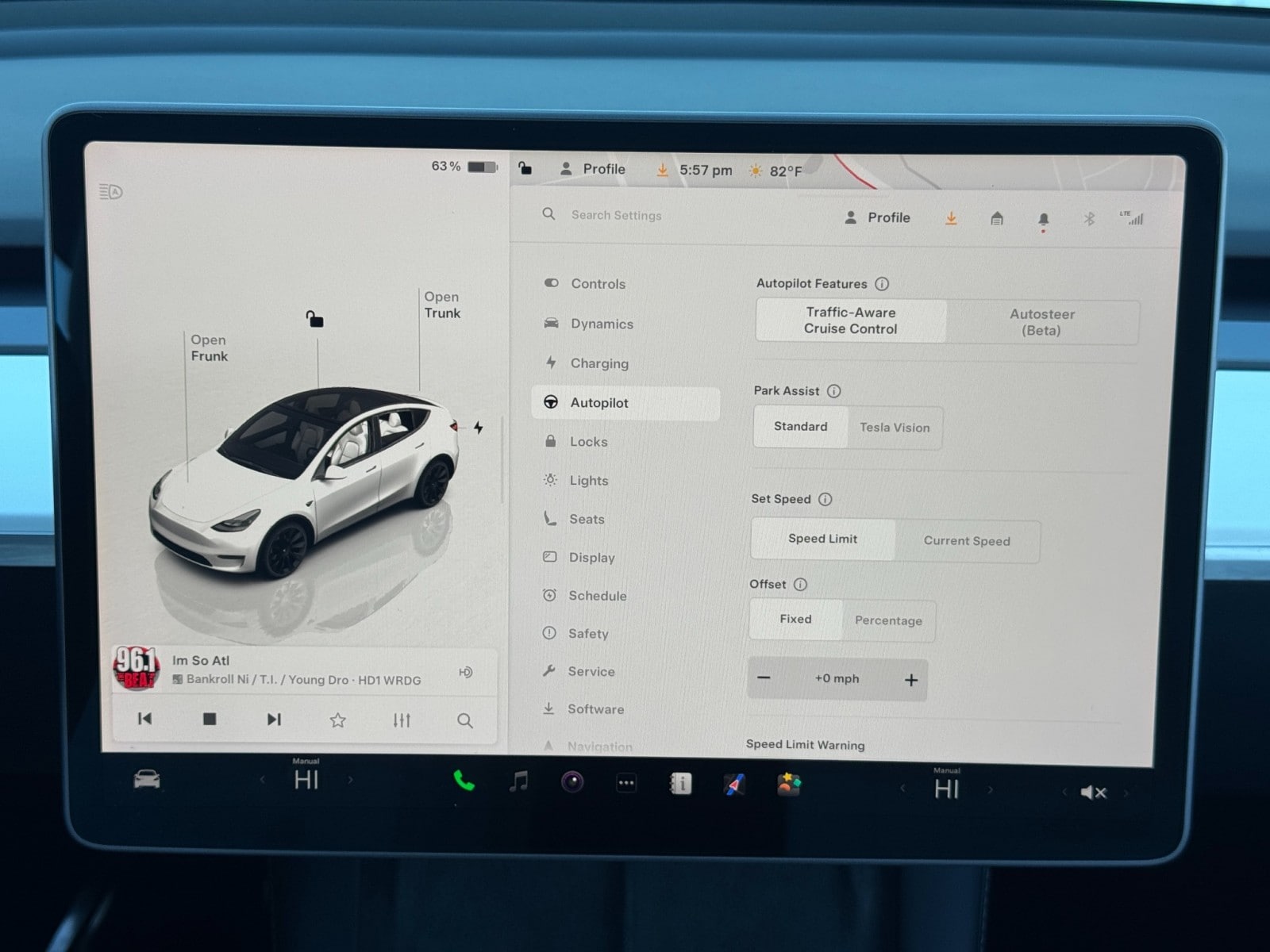Screen dimensions: 1270x952
Task: Open the three-dots app launcher
Action: click(x=626, y=783)
